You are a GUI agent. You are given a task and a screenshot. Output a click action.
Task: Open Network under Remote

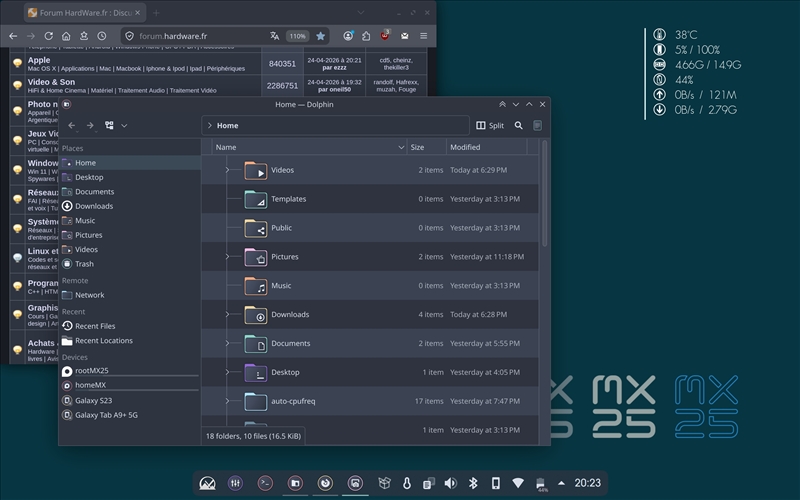point(130,295)
